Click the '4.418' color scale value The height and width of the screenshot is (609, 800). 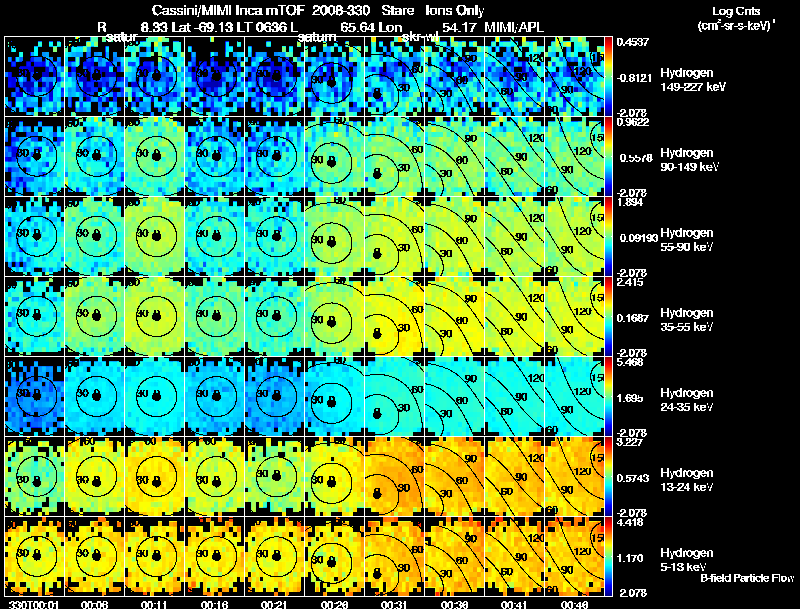[x=631, y=522]
